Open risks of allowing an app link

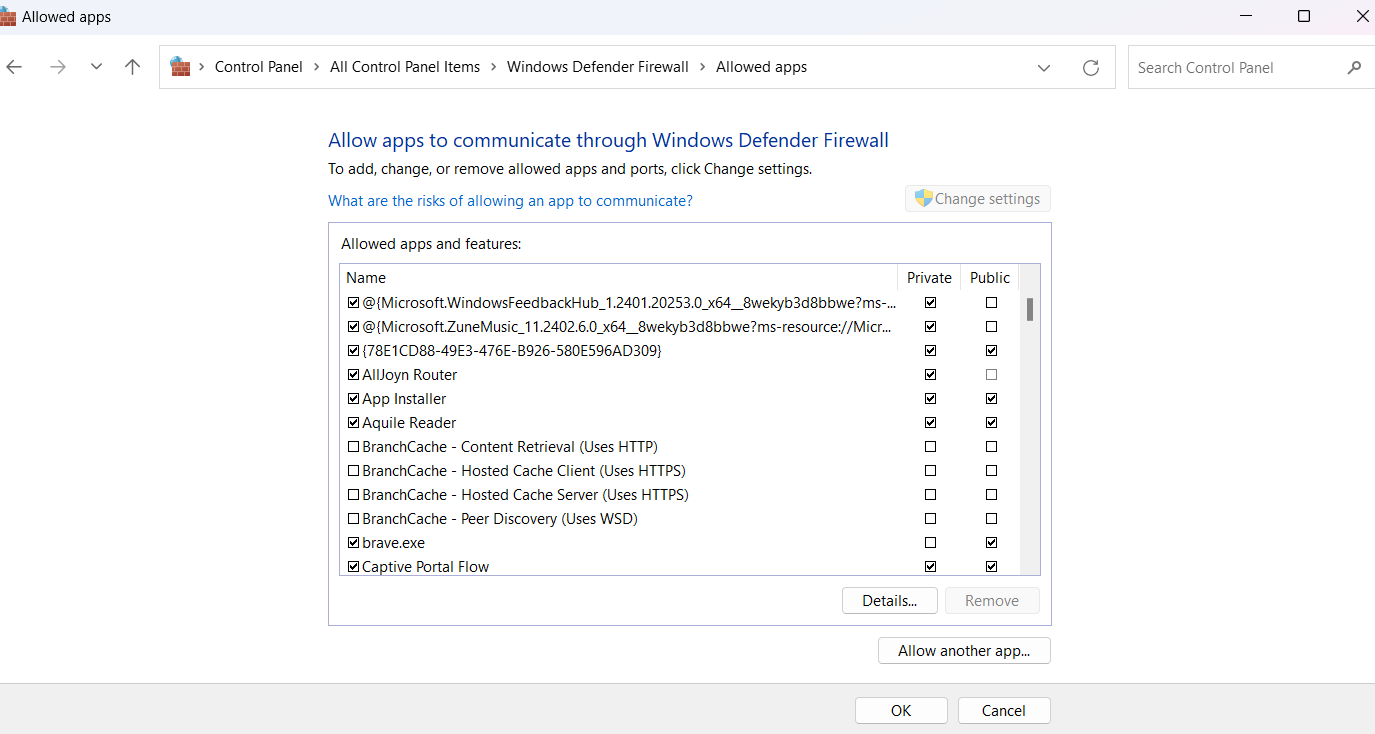tap(510, 201)
